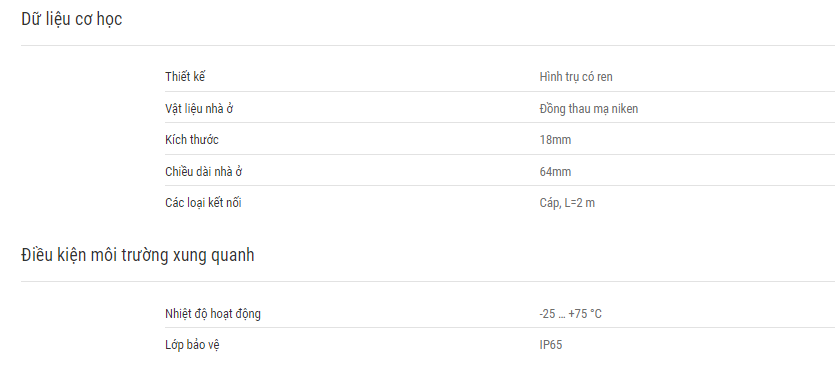The width and height of the screenshot is (835, 366).
Task: Click the '64mm' length value
Action: (555, 172)
